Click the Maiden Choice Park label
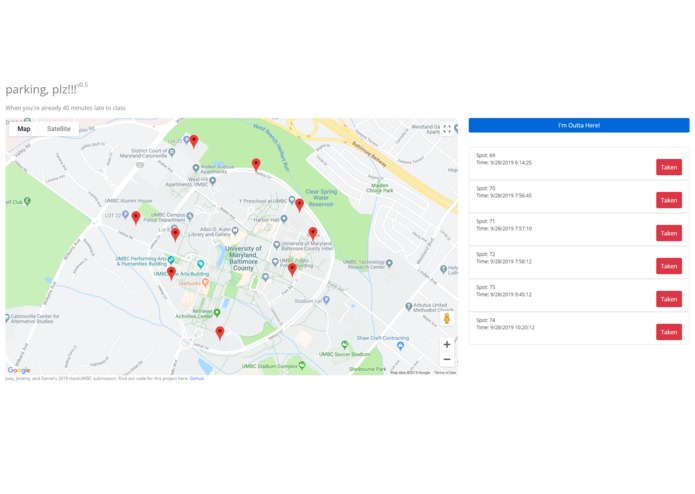This screenshot has height=494, width=695. (x=379, y=188)
